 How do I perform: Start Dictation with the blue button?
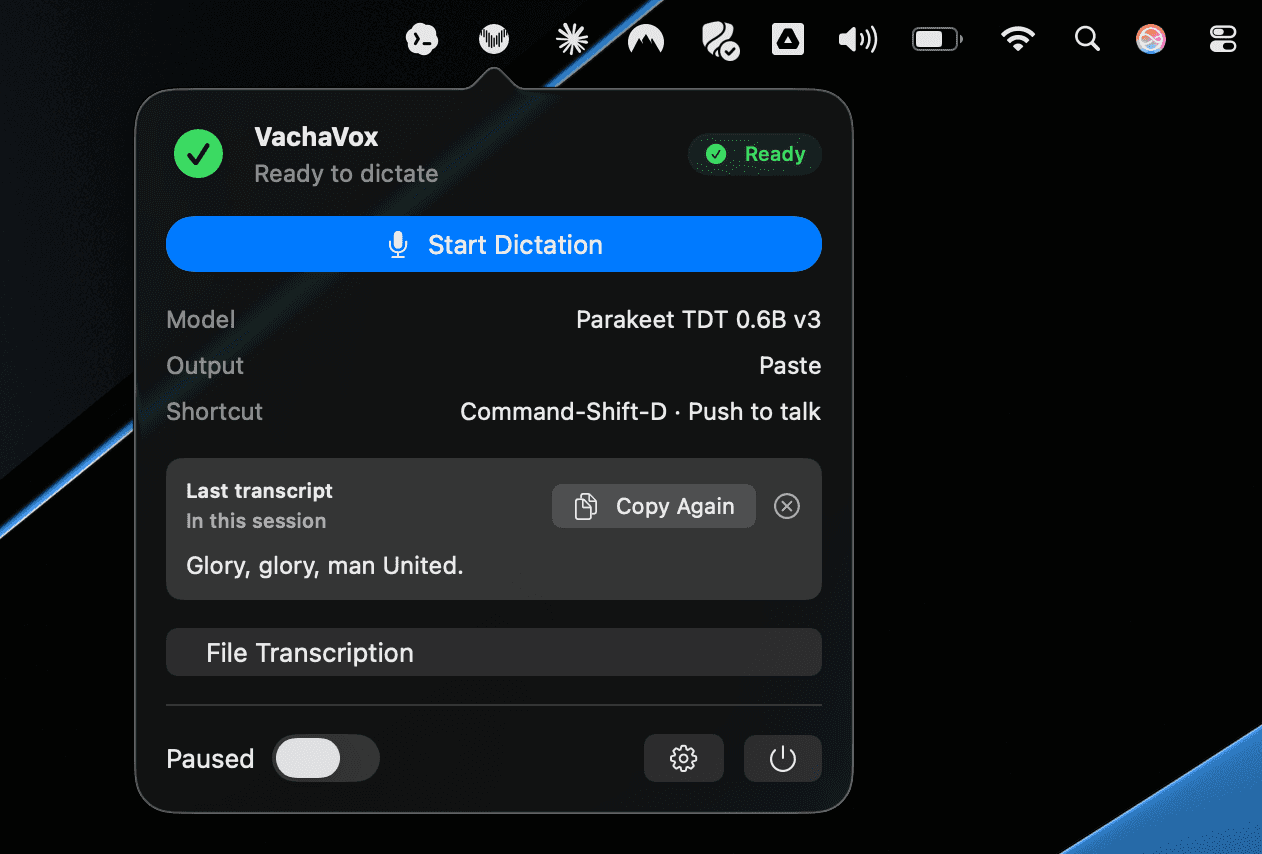494,244
